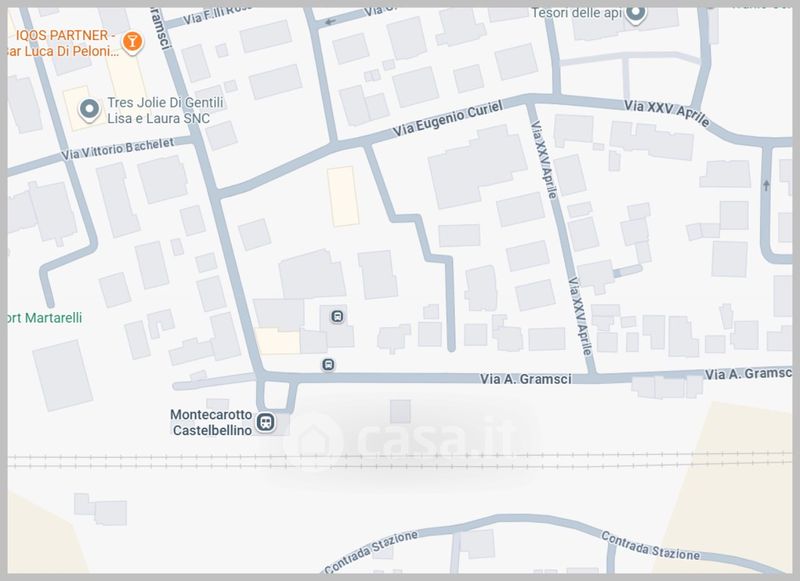
Task: Select the tall yellow building below Via Eugenio Curiel
Action: 343,196
